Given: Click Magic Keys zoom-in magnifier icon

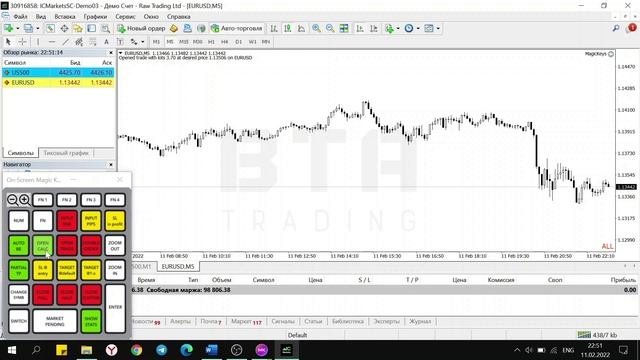Looking at the screenshot, I should [24, 200].
